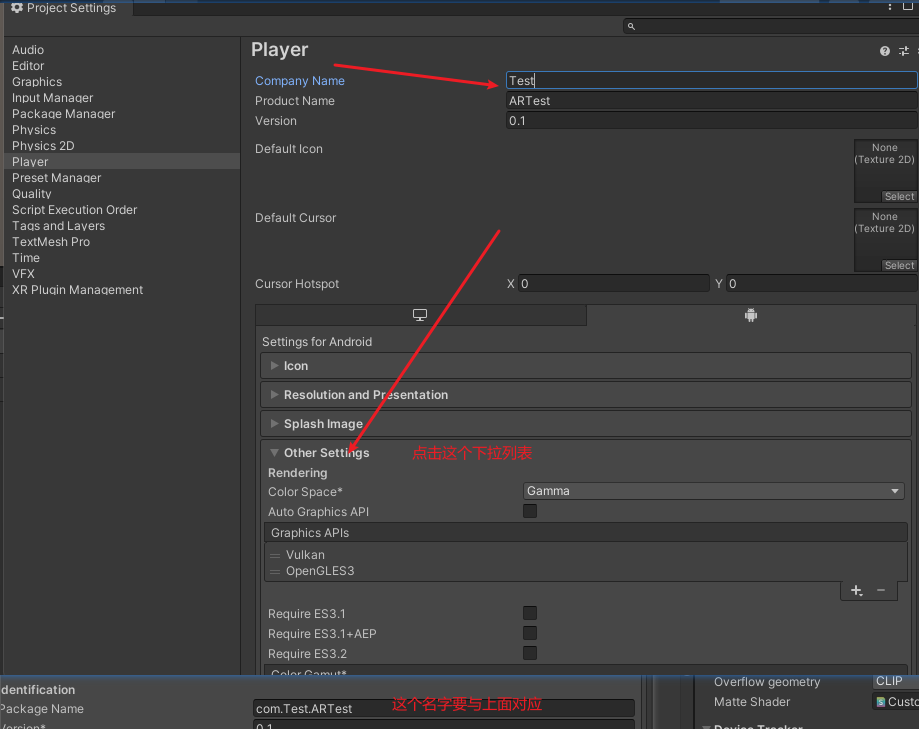This screenshot has width=919, height=729.
Task: Click the settings search box
Action: 771,26
